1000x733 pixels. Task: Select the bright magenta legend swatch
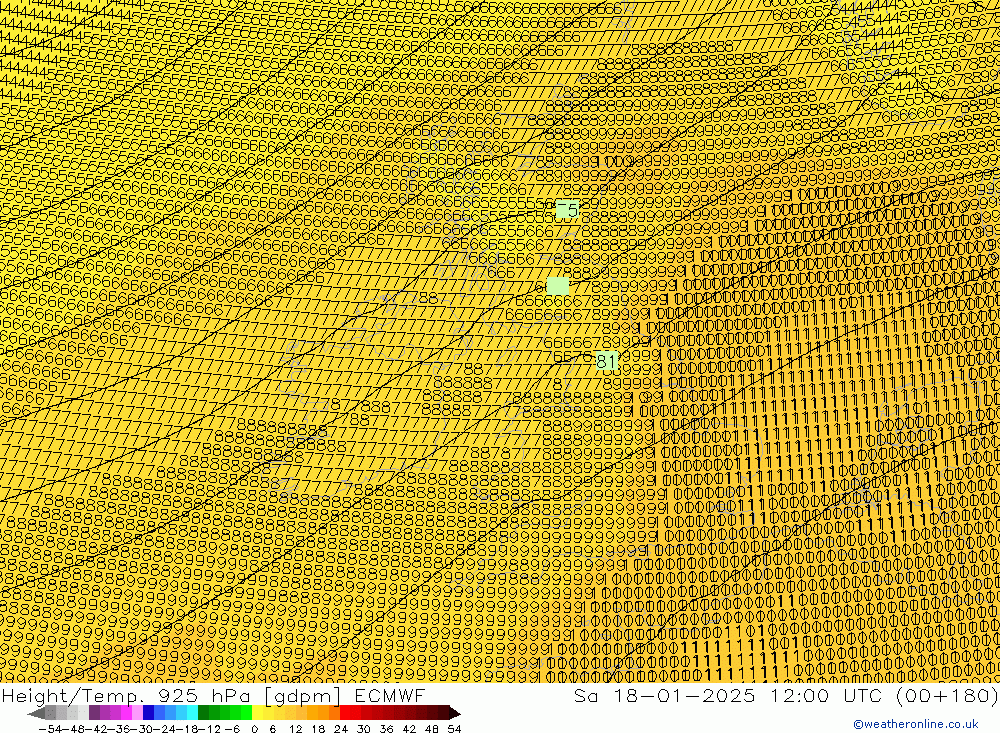click(x=126, y=713)
